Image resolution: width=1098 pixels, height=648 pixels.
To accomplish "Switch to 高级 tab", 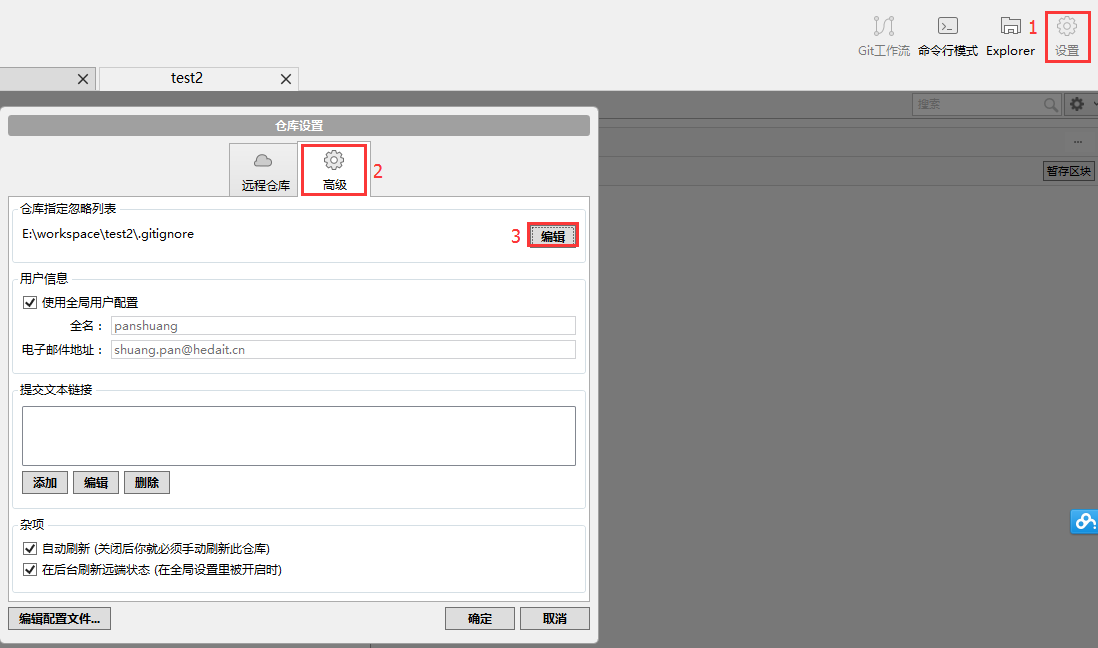I will coord(334,170).
